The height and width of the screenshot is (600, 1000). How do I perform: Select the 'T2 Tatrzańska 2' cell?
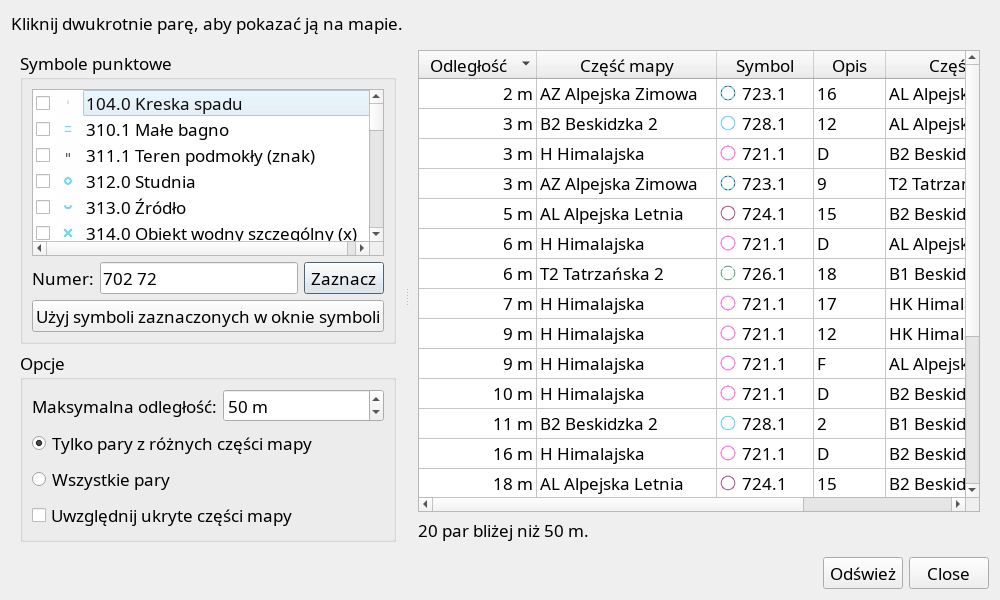(626, 274)
